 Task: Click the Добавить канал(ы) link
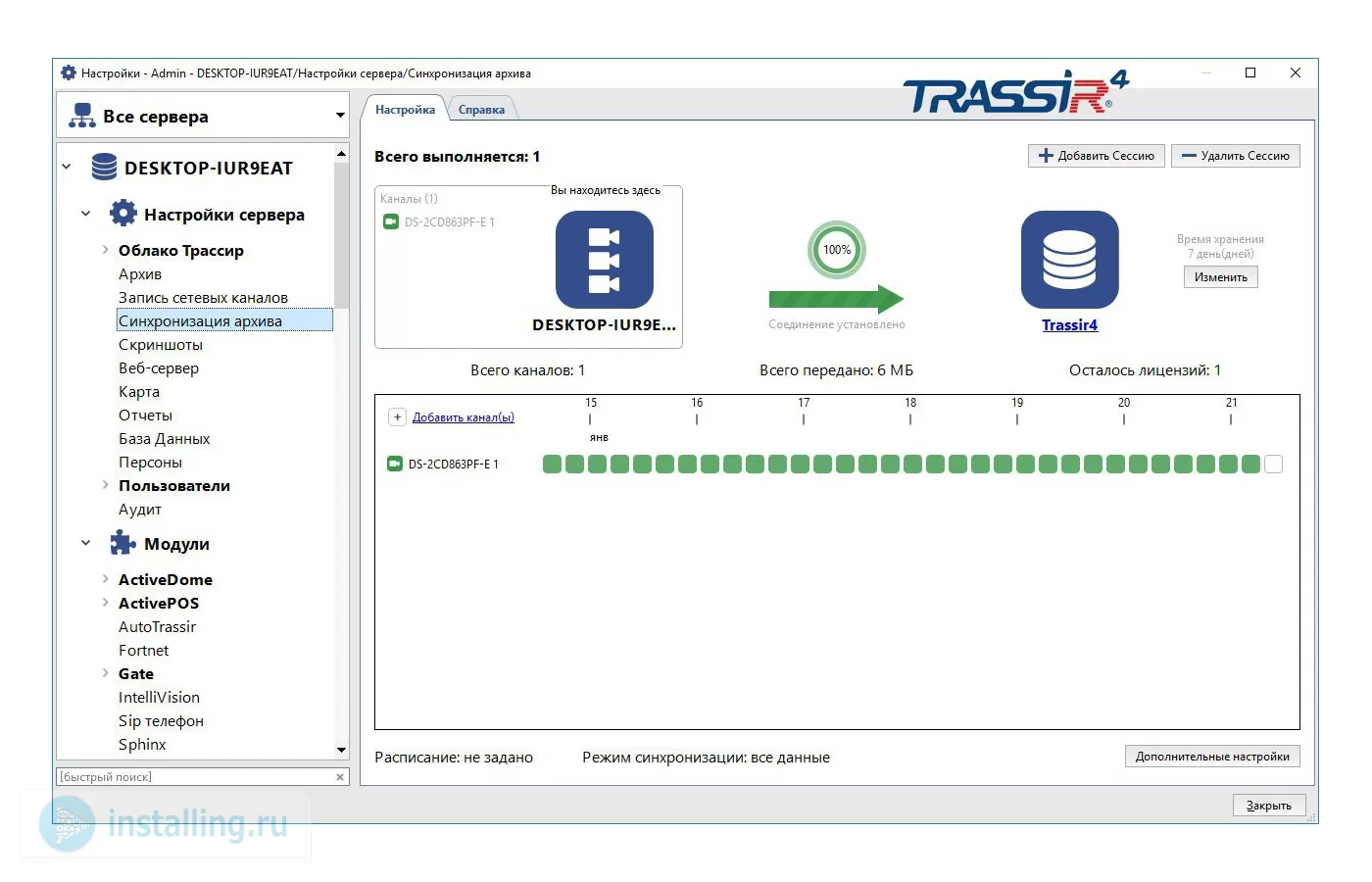464,417
